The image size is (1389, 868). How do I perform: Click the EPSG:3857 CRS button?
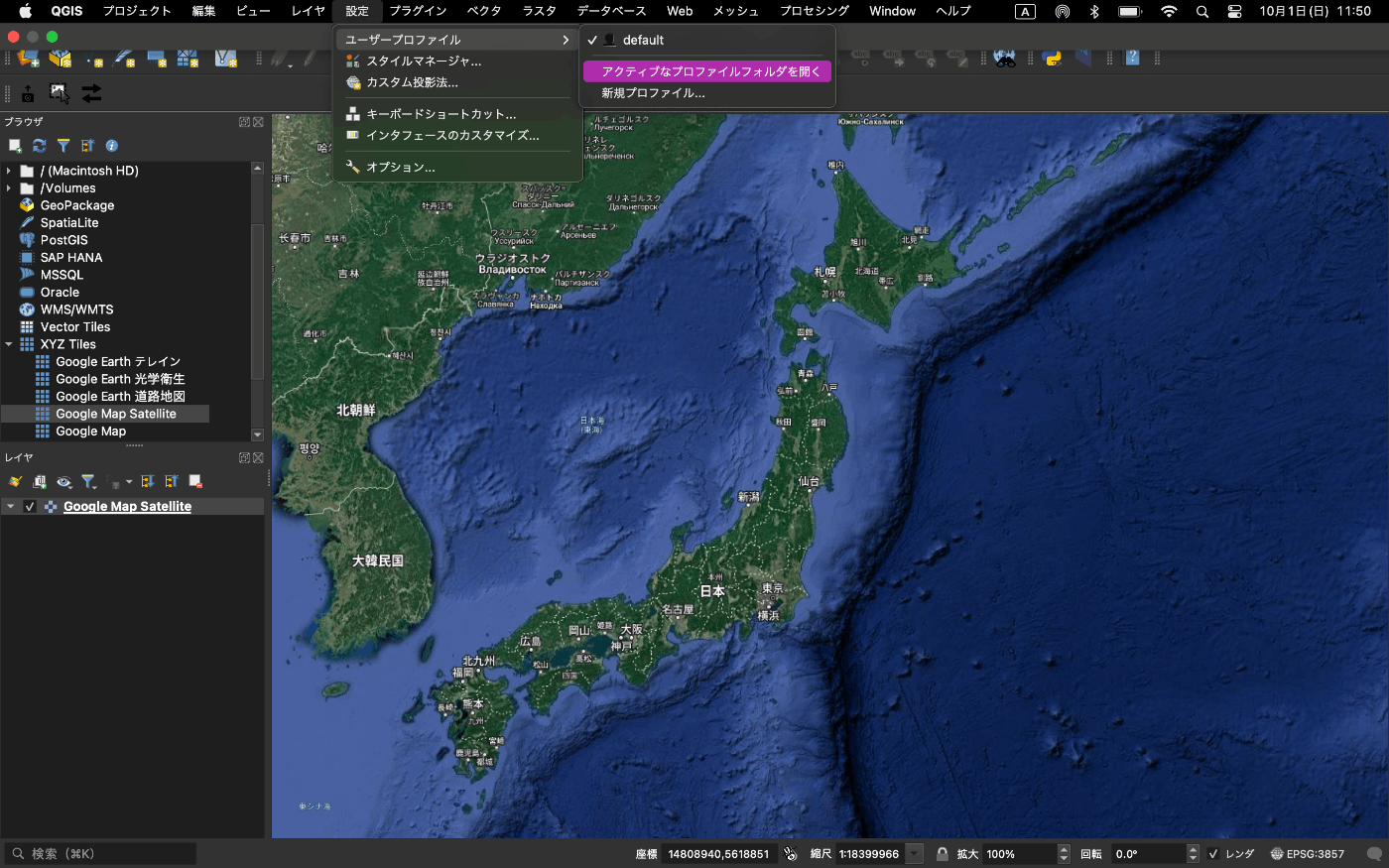(1307, 854)
